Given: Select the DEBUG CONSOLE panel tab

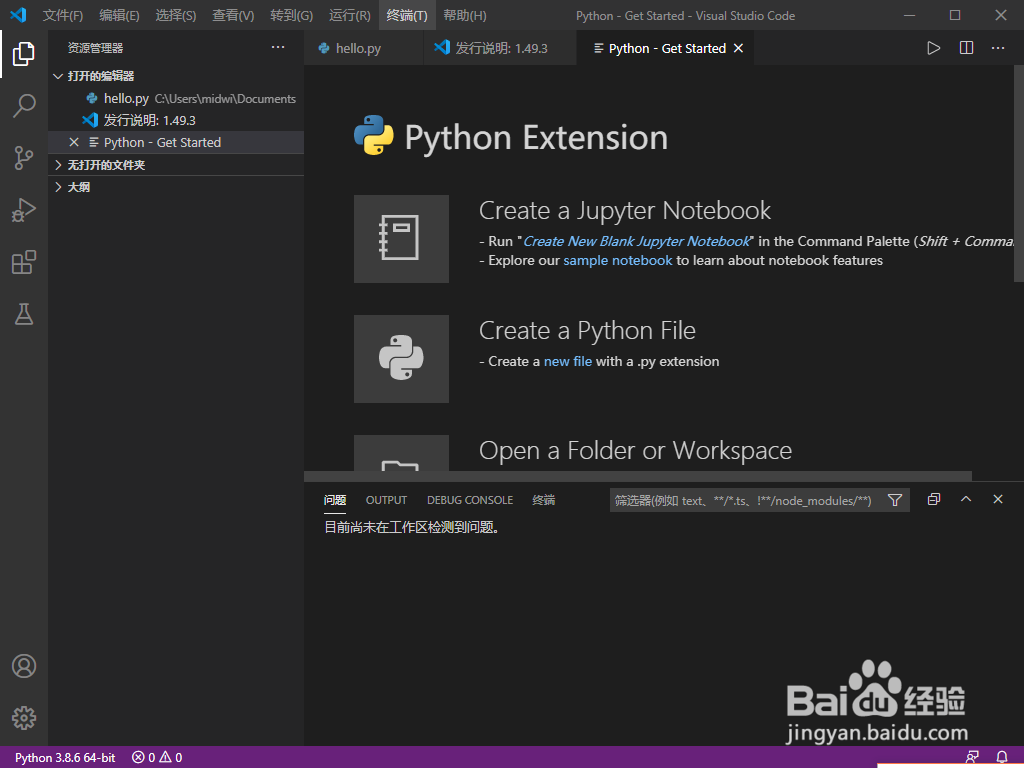Looking at the screenshot, I should [x=470, y=500].
